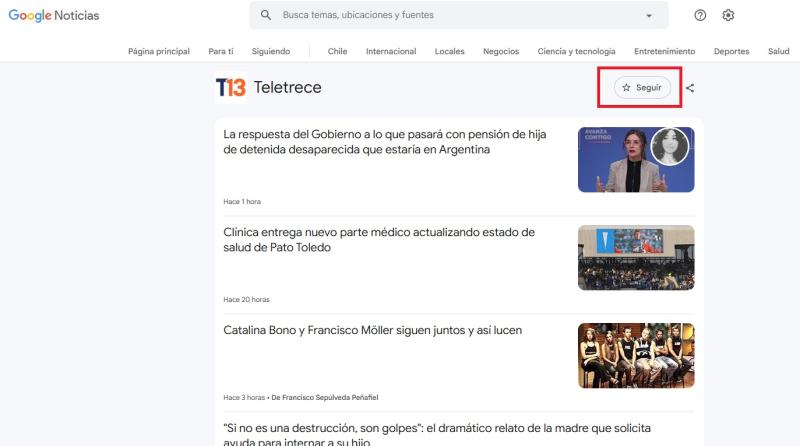The image size is (800, 446).
Task: Open the Para ti tab
Action: [220, 52]
